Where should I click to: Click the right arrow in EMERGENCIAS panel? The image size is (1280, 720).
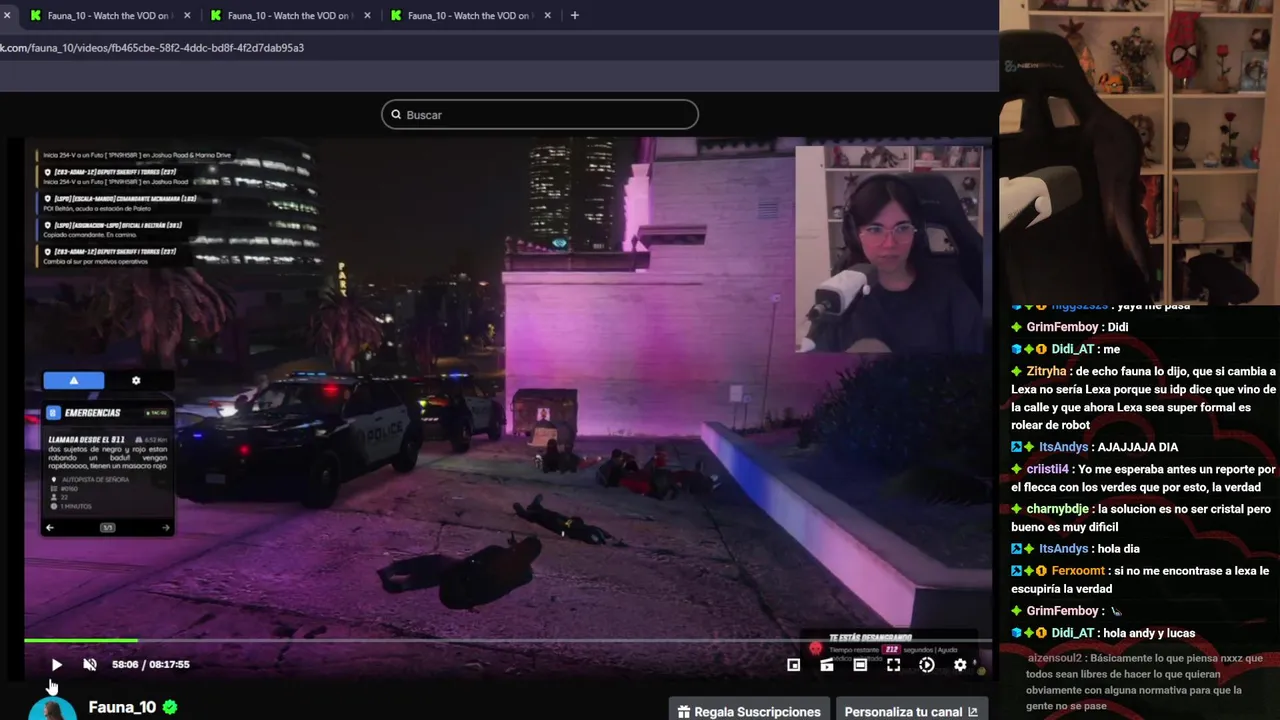[x=165, y=527]
